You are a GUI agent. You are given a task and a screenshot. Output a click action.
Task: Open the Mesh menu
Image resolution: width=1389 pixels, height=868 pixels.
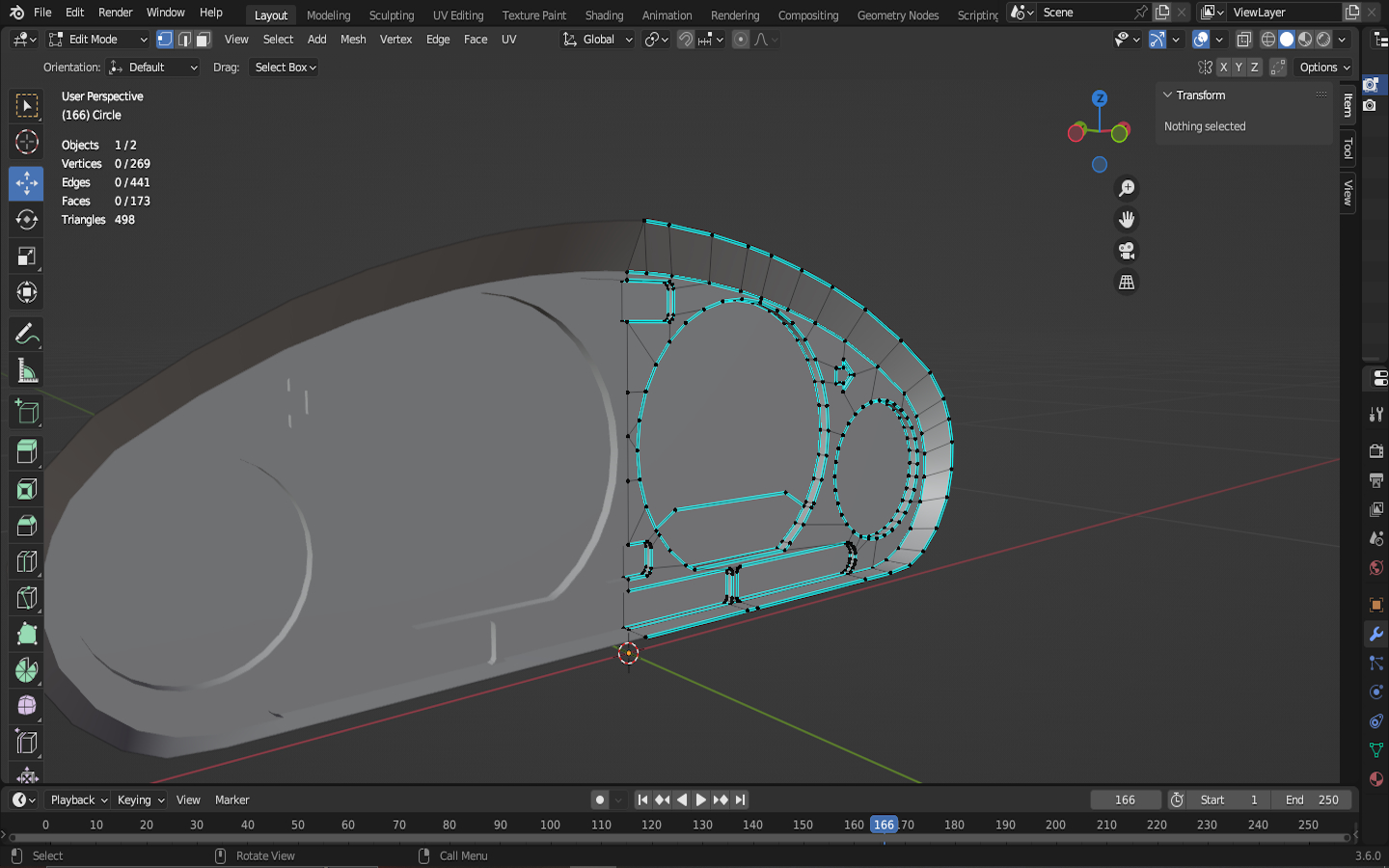pyautogui.click(x=353, y=40)
